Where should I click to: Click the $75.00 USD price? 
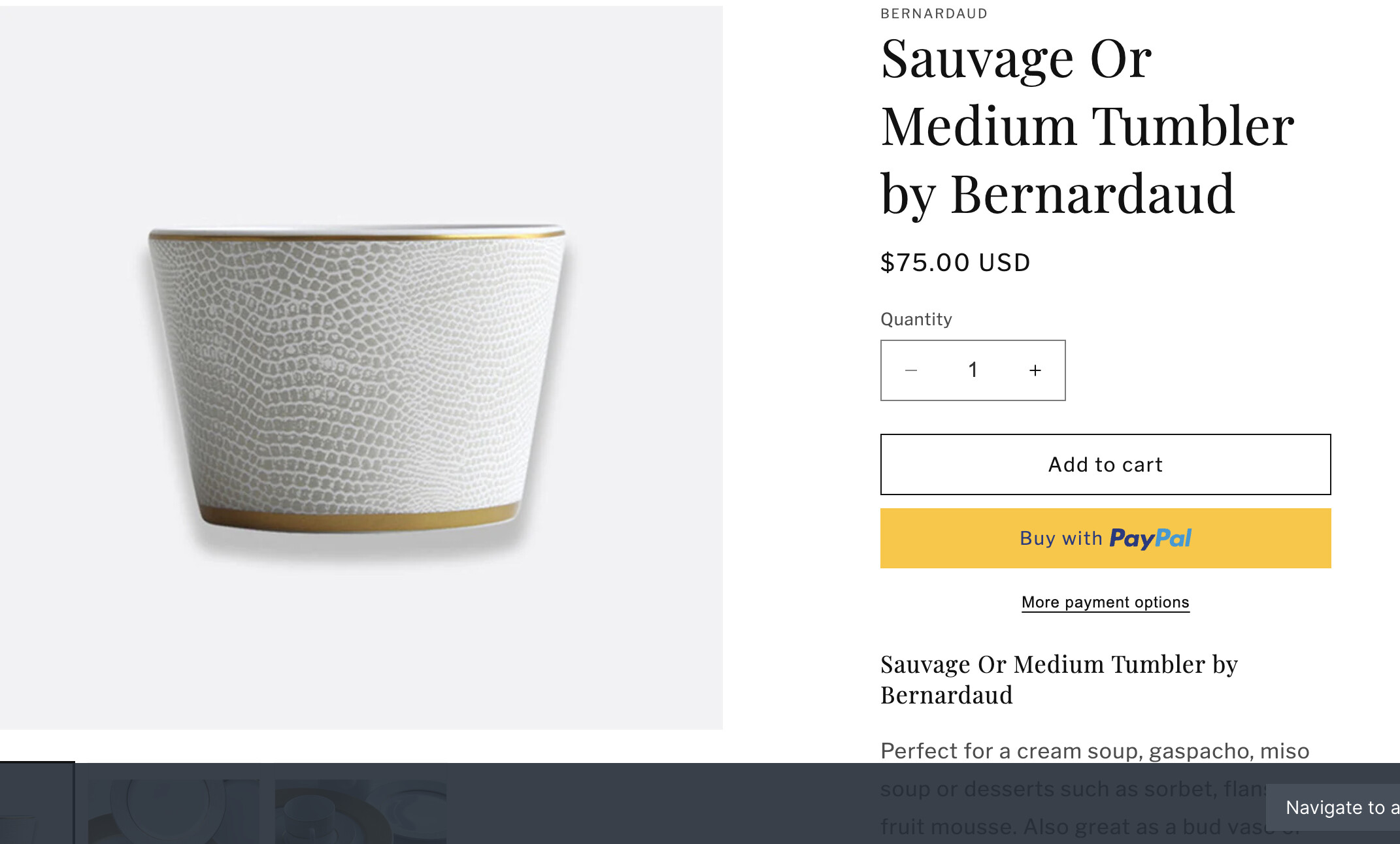[x=955, y=263]
